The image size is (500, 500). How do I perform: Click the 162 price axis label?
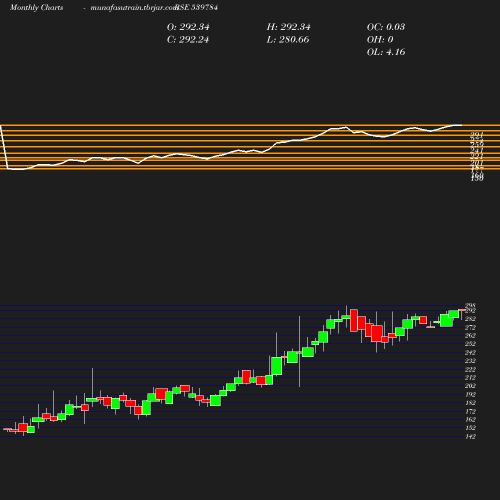(470, 420)
